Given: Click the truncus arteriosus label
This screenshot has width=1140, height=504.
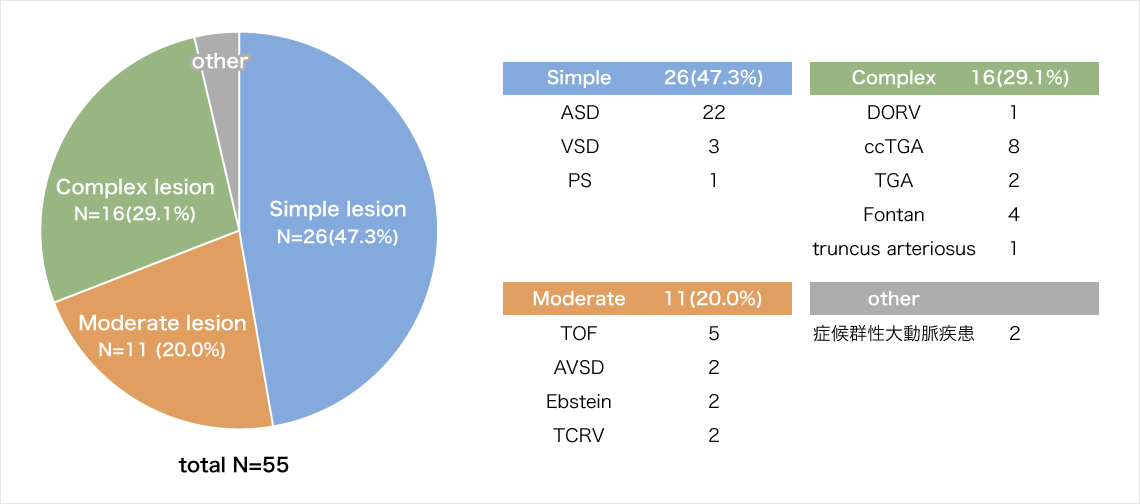Looking at the screenshot, I should click(x=893, y=249).
